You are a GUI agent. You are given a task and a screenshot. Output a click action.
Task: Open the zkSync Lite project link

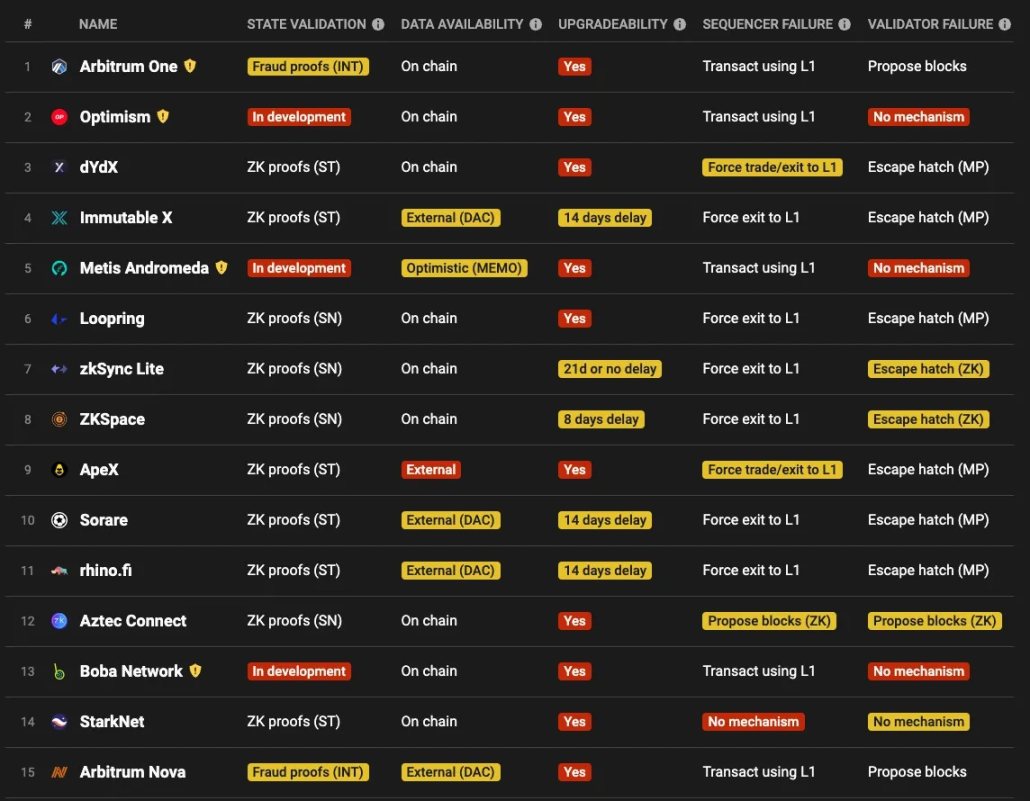[121, 369]
